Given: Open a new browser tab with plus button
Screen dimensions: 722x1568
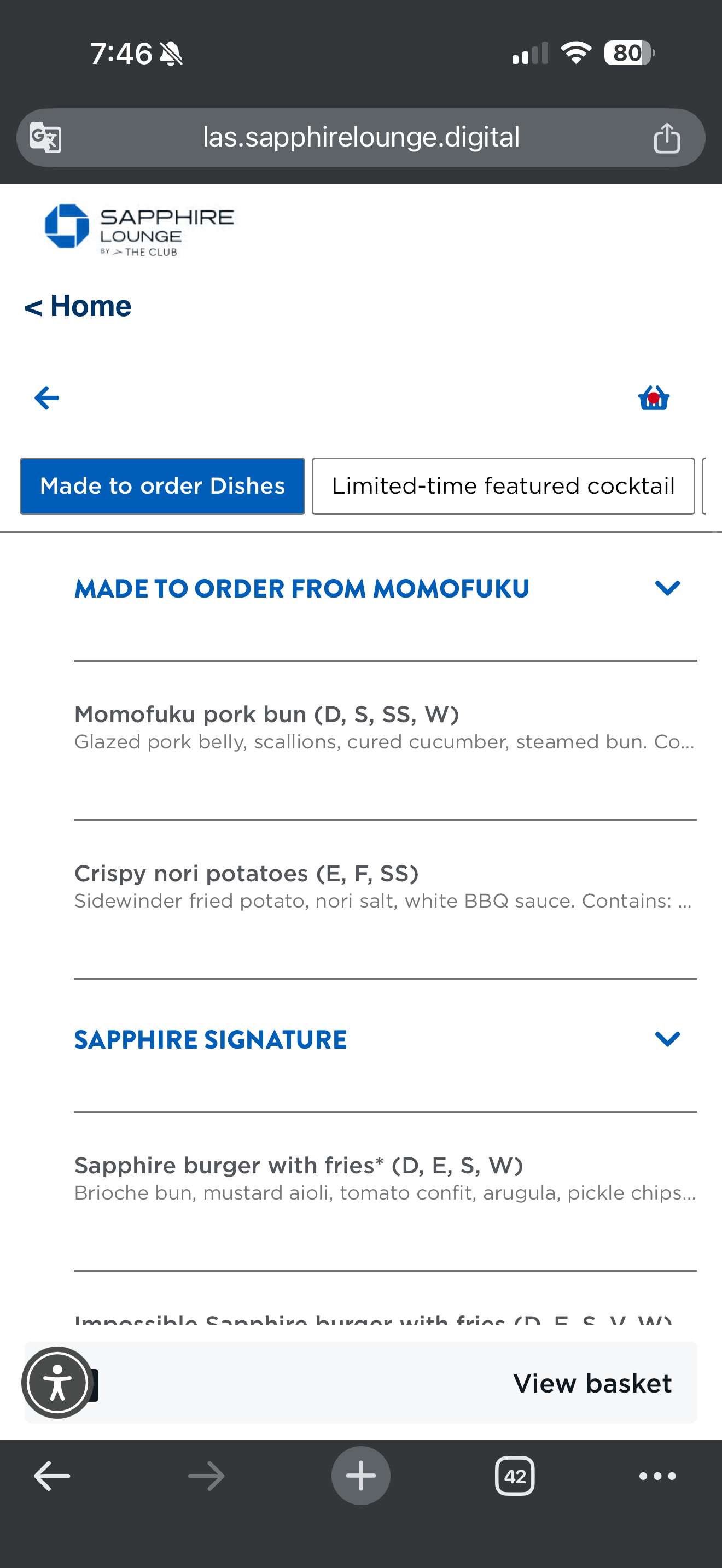Looking at the screenshot, I should 360,1476.
